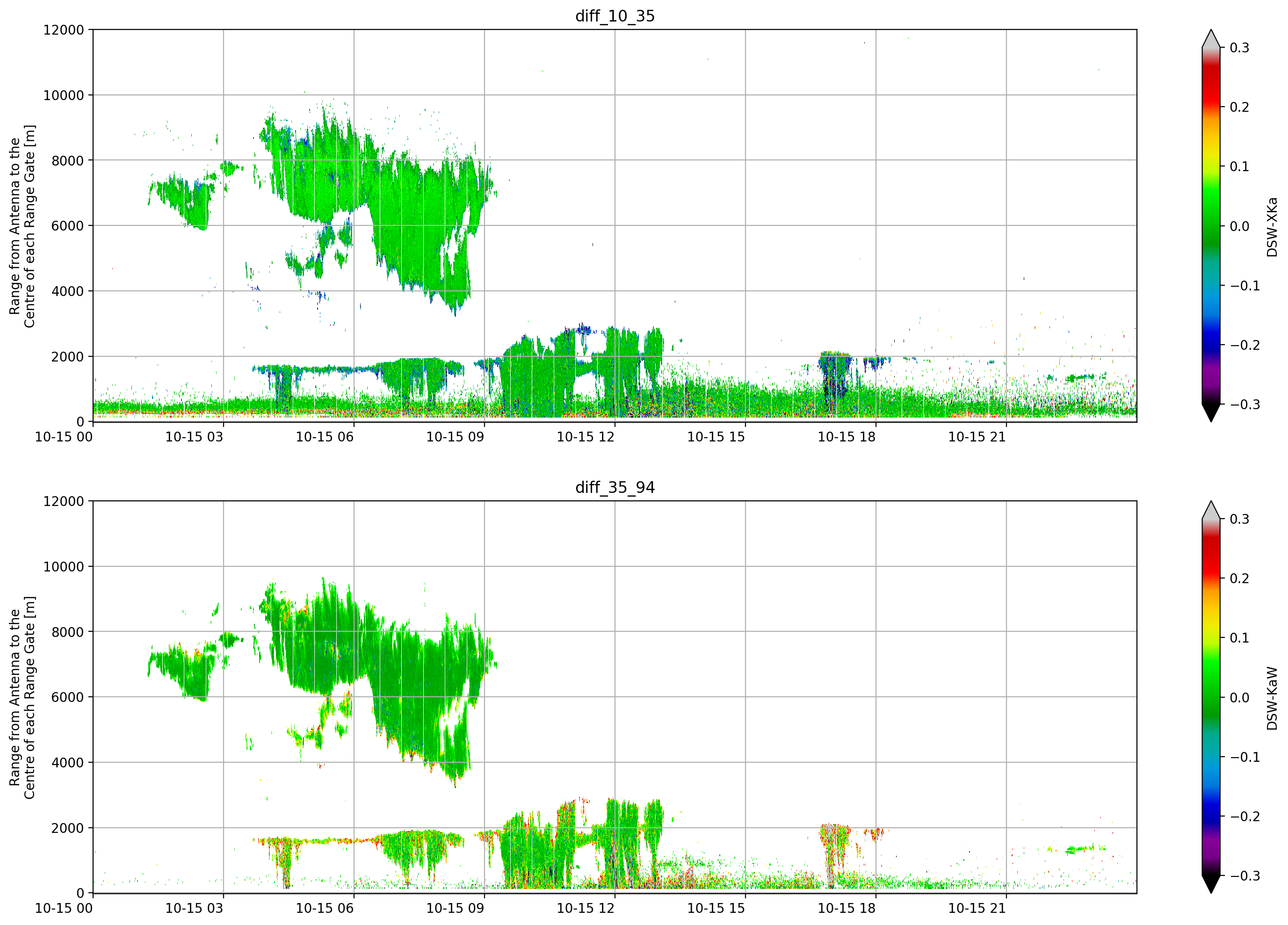The image size is (1288, 925).
Task: Click the 0.1 tick on DSW-KaW colorbar
Action: (1240, 638)
